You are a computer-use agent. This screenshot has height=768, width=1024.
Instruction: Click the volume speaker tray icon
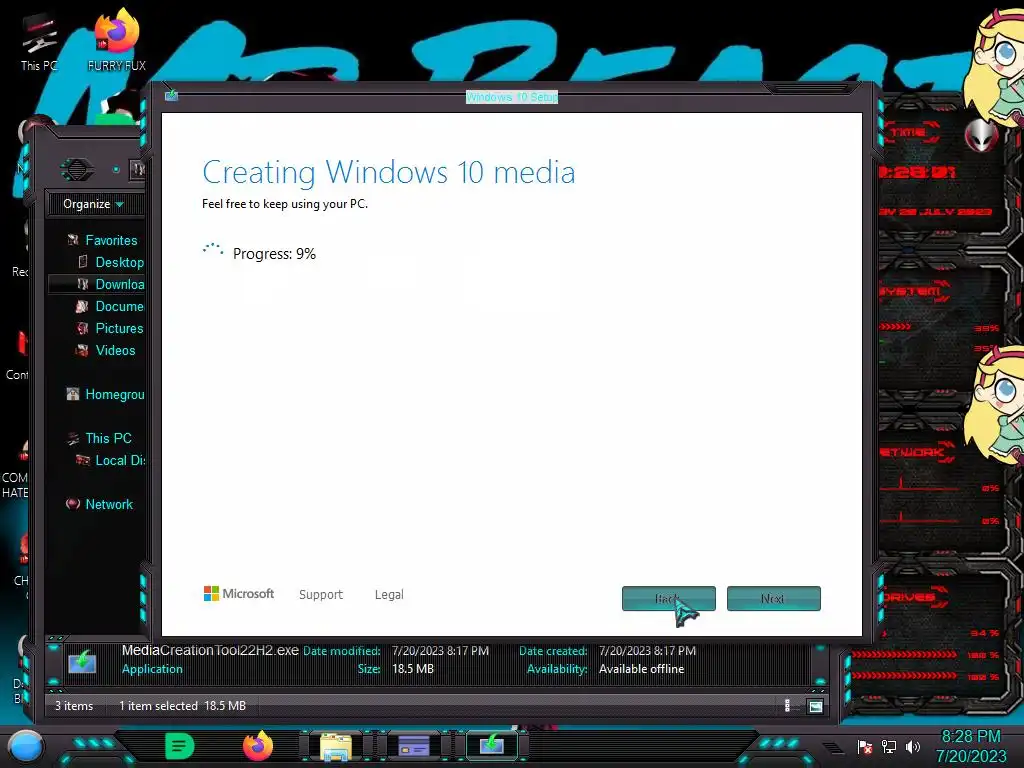click(x=913, y=747)
